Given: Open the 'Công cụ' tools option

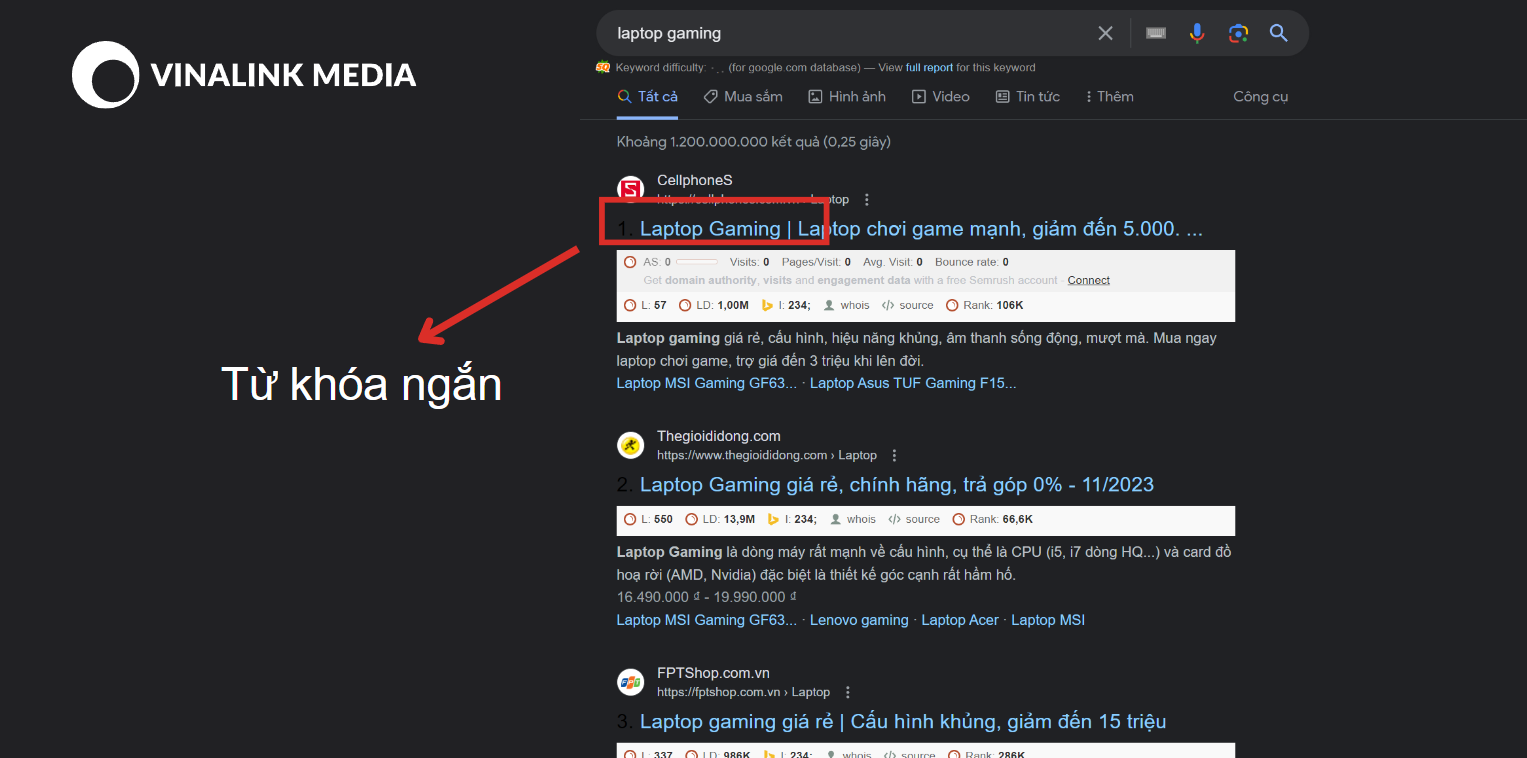Looking at the screenshot, I should pyautogui.click(x=1261, y=96).
